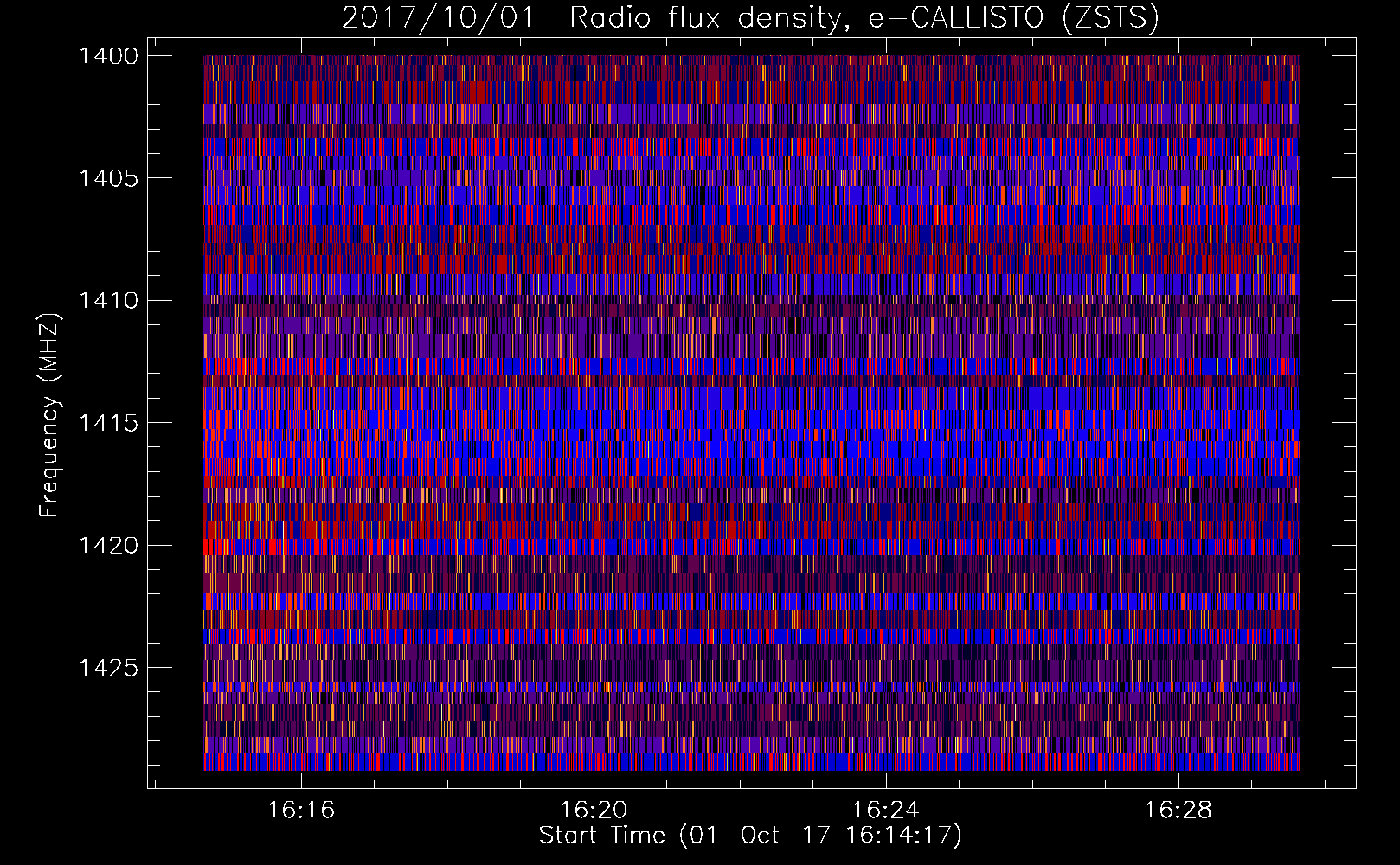Click the 'Start Time (01-Oct-17 16:14:17)' label

point(750,836)
